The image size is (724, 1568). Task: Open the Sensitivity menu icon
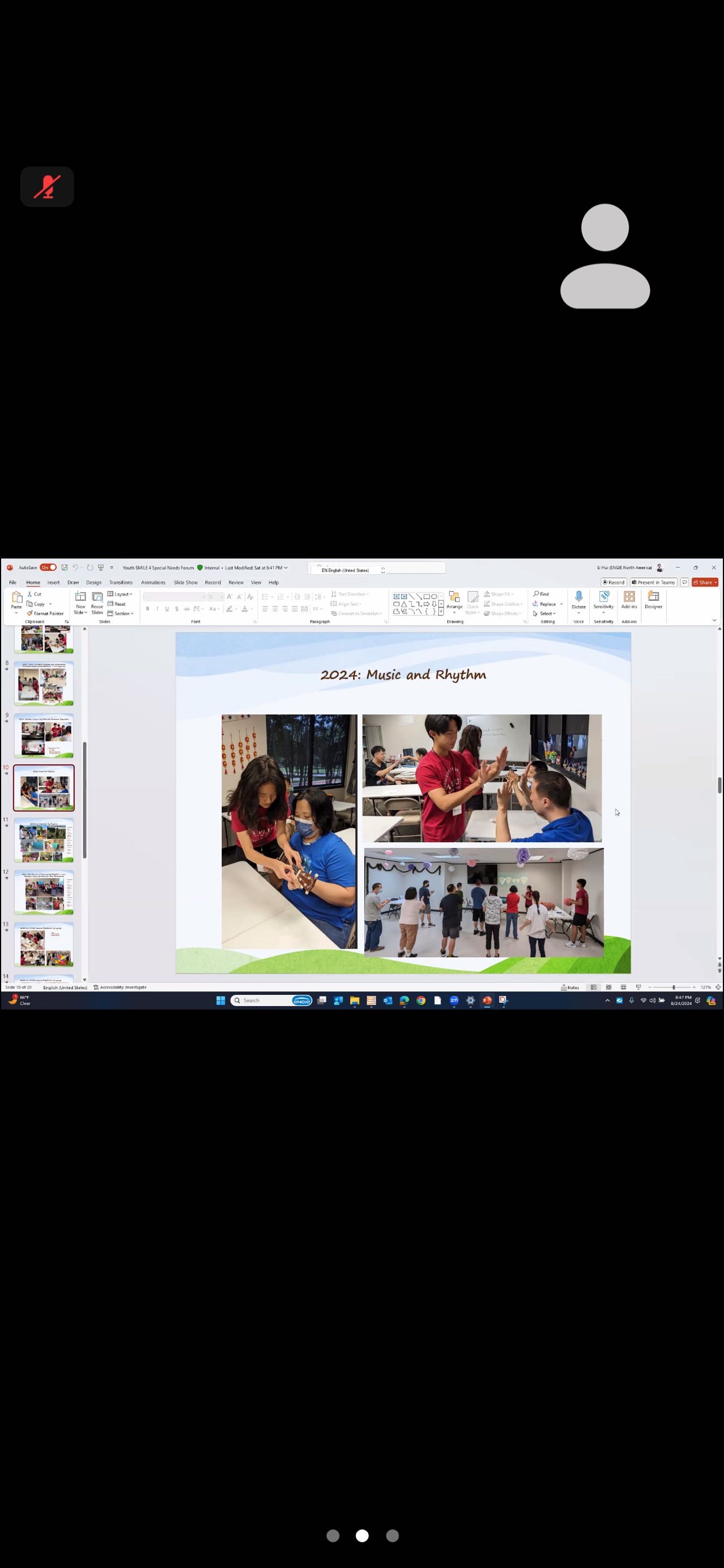[x=604, y=596]
